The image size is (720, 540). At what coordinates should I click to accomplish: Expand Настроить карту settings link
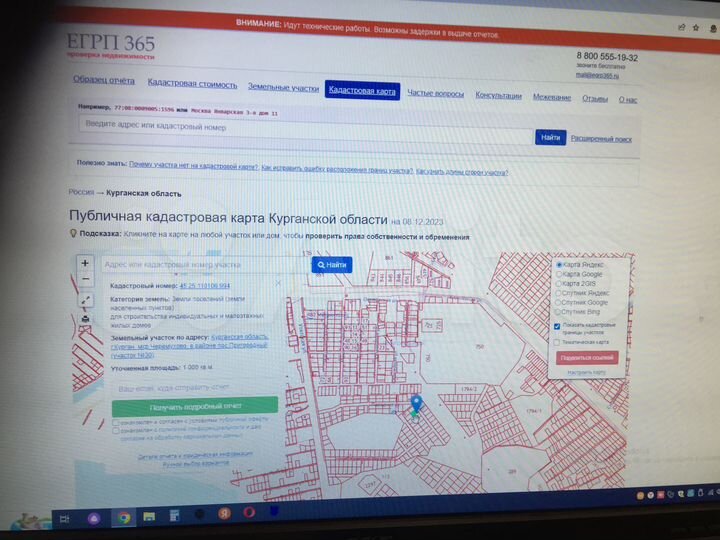click(586, 372)
